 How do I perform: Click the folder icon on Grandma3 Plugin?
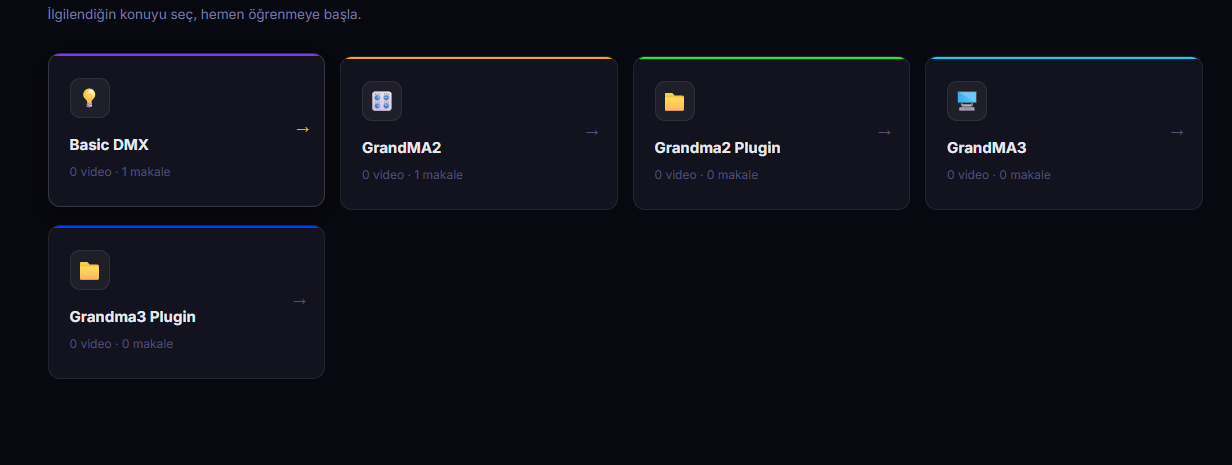click(90, 270)
